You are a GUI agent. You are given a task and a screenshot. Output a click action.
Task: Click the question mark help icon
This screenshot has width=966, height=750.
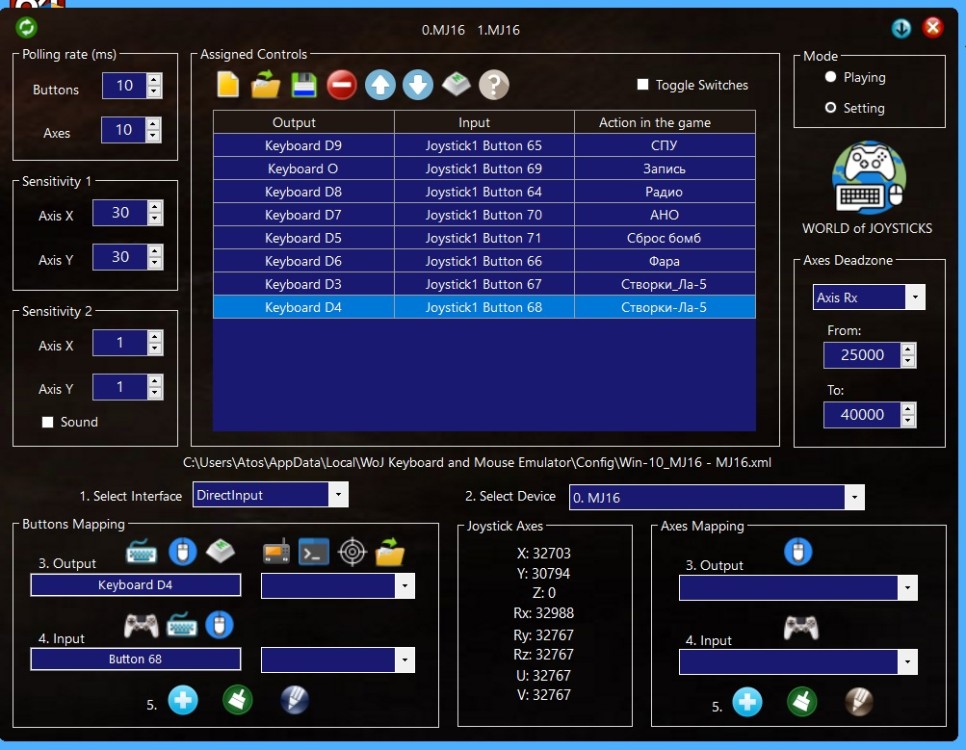(x=494, y=86)
